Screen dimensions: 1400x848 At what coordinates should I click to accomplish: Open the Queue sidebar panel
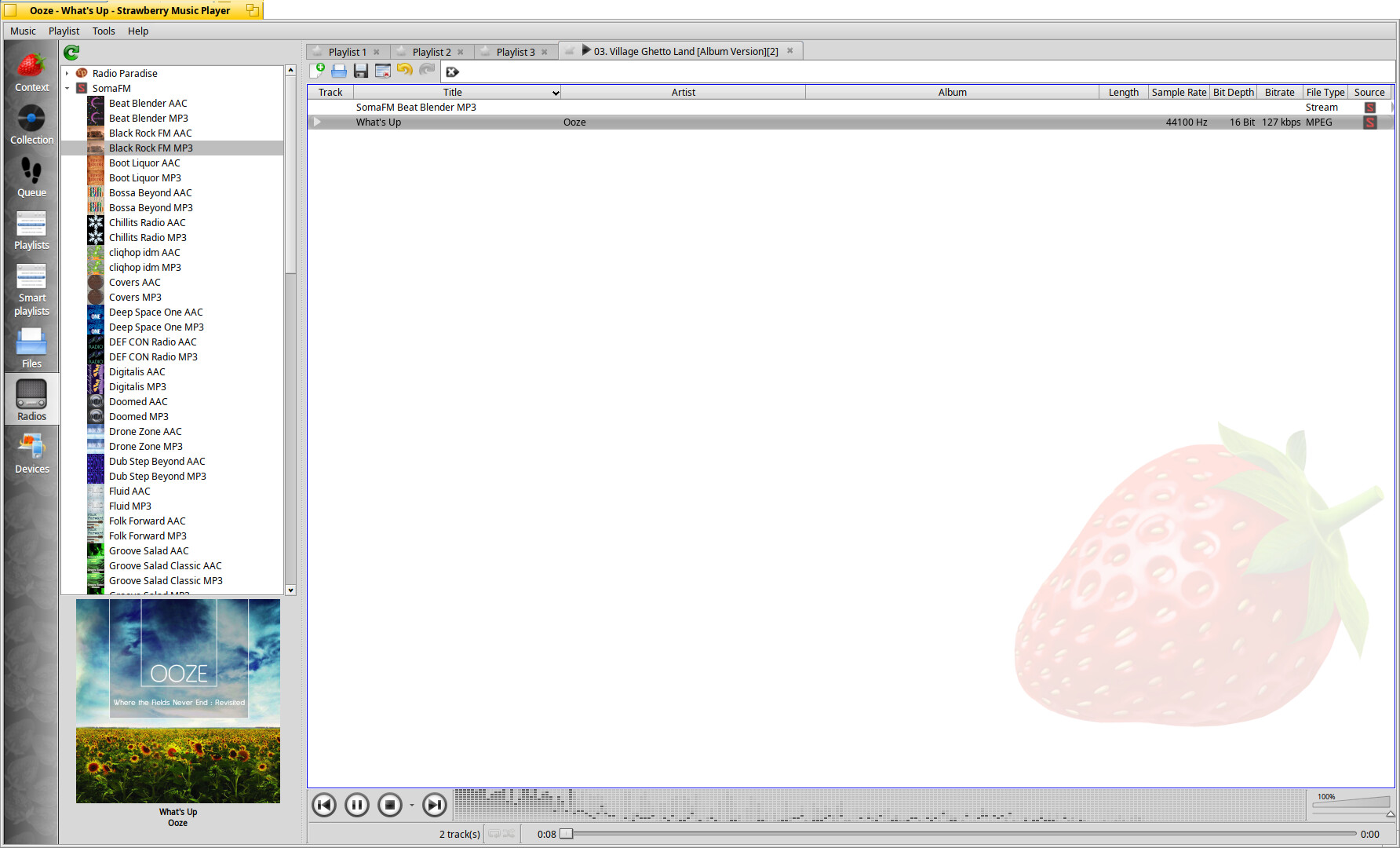point(31,178)
